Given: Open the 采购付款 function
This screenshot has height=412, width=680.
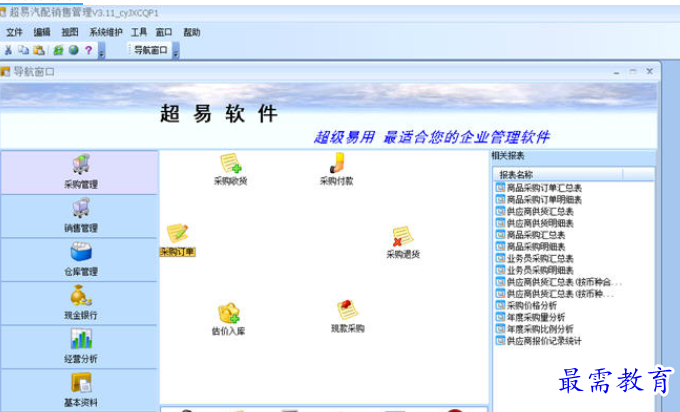Looking at the screenshot, I should pos(337,170).
